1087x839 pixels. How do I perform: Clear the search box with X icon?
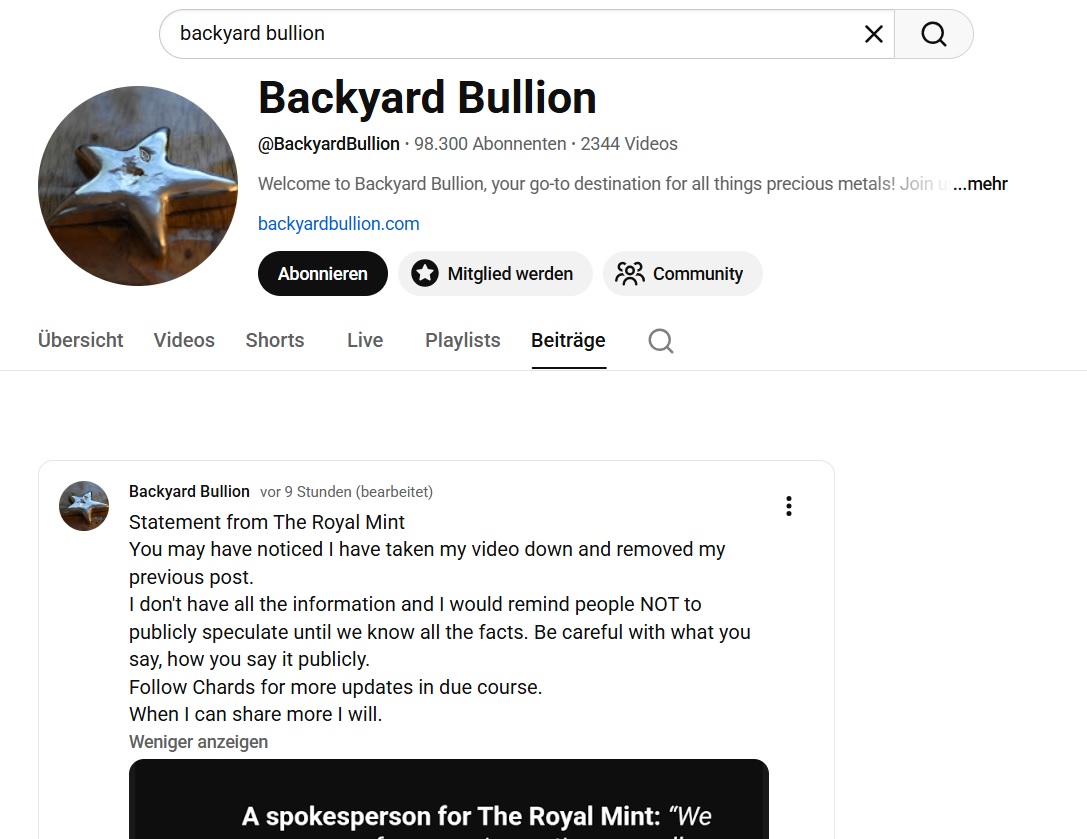873,34
